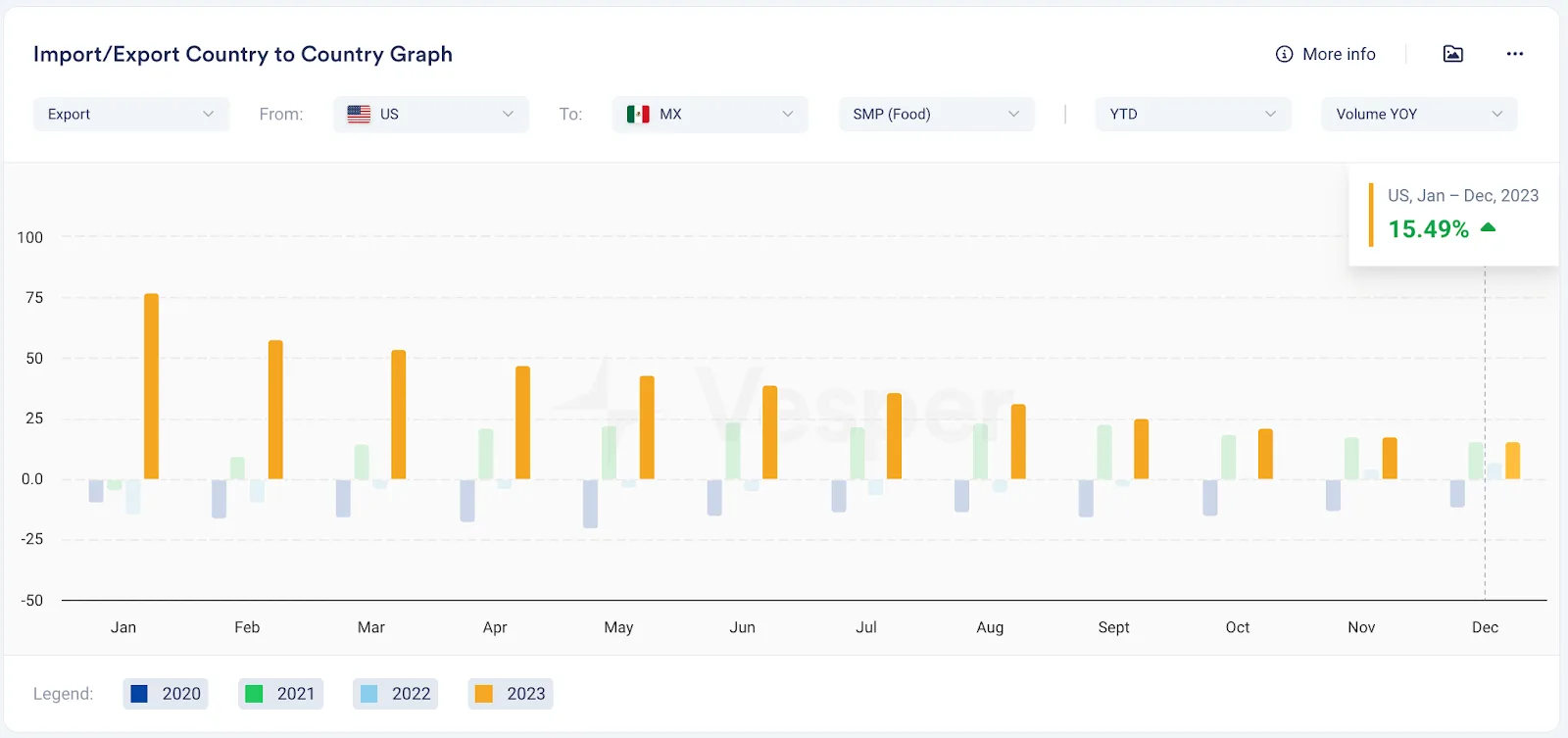
Task: Click the More info link
Action: pos(1326,54)
